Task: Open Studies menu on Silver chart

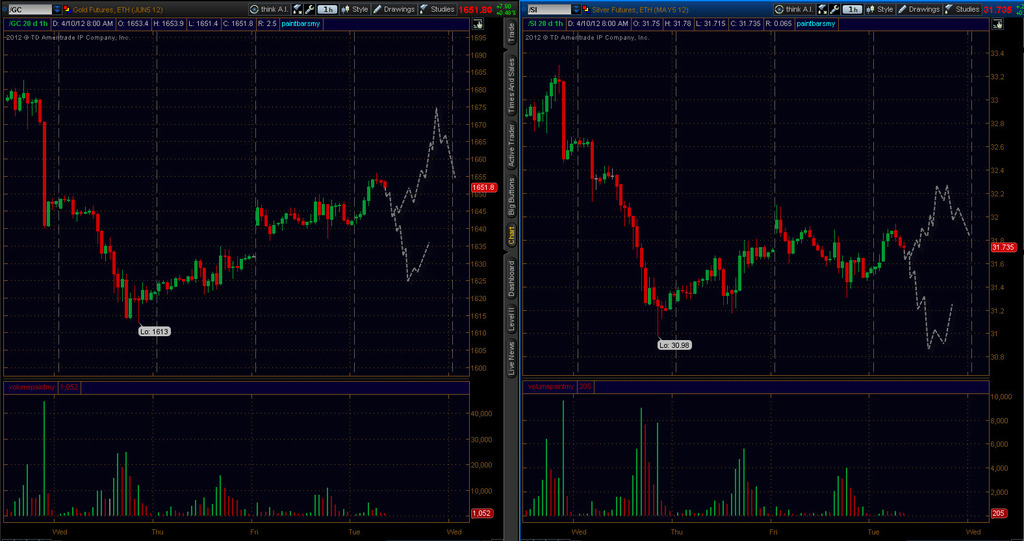Action: click(x=962, y=9)
